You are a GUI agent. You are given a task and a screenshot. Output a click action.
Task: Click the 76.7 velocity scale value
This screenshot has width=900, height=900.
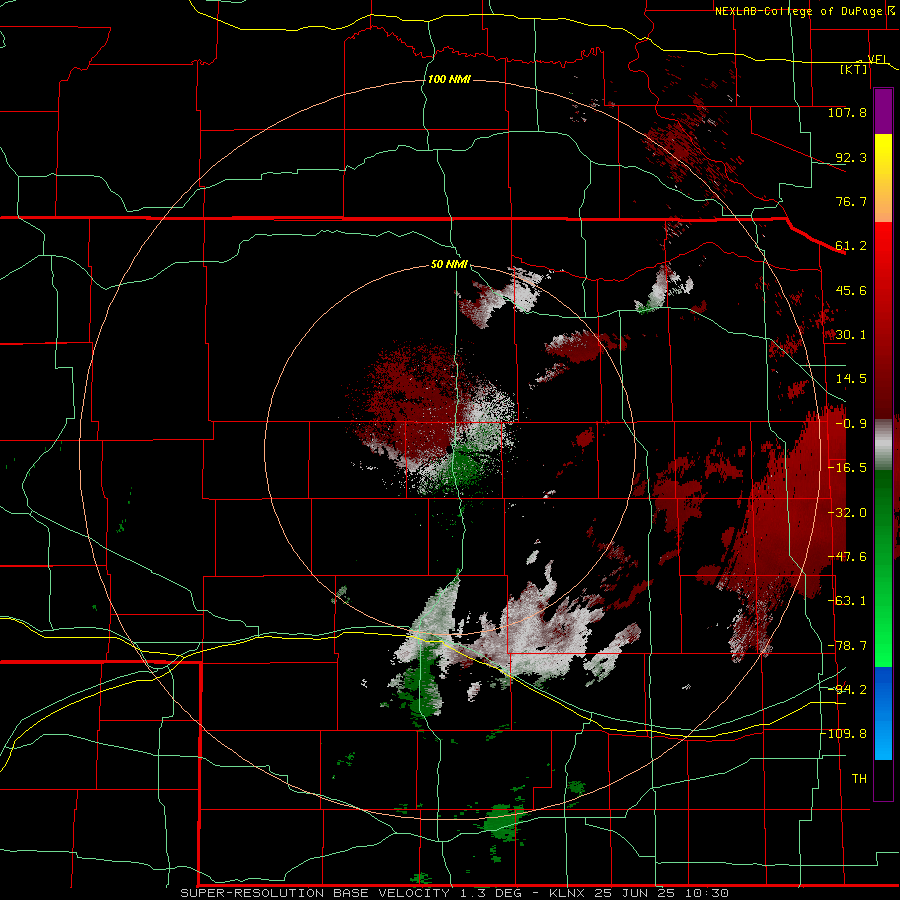[x=851, y=201]
